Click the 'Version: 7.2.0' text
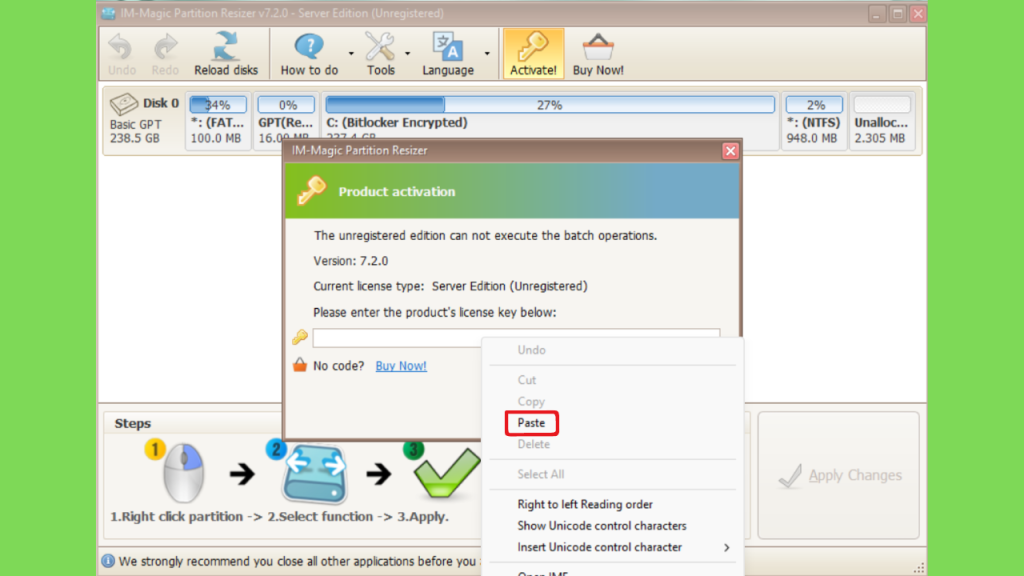Image resolution: width=1024 pixels, height=576 pixels. tap(351, 261)
